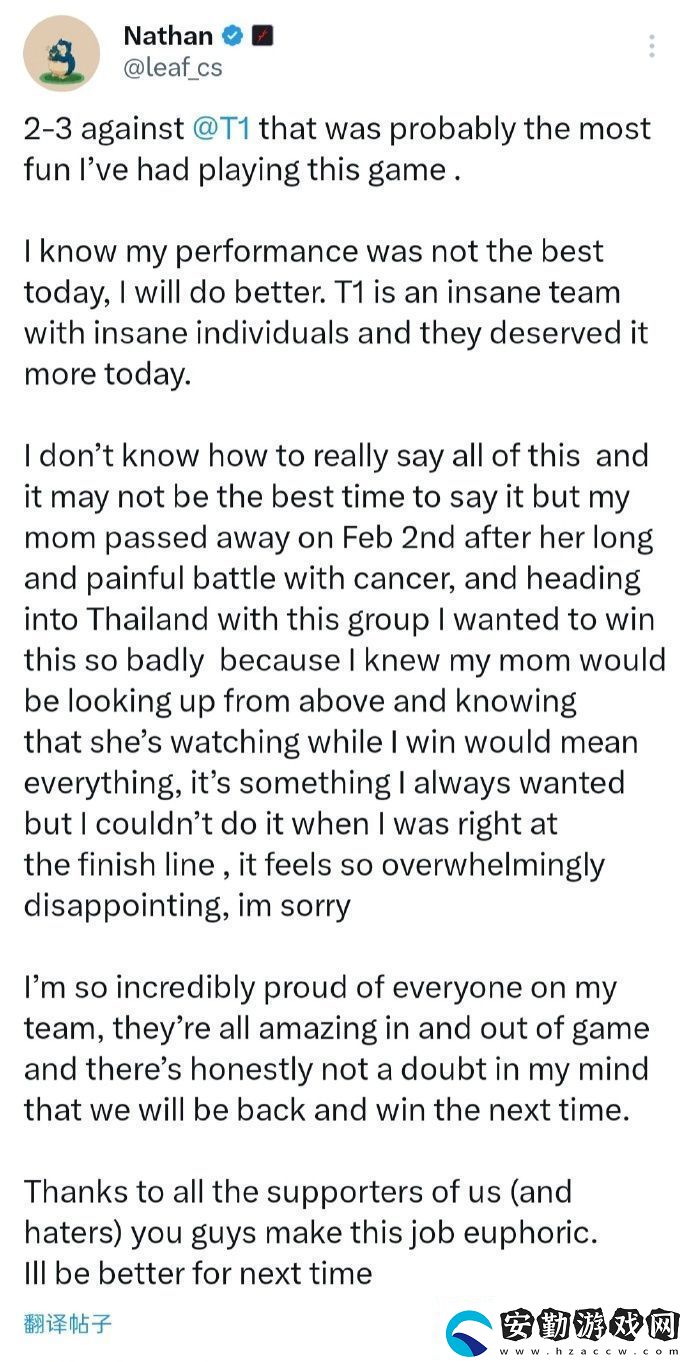Click the paragraph starting "2-3 against"
Viewport: 690px width, 1362px height.
337,148
